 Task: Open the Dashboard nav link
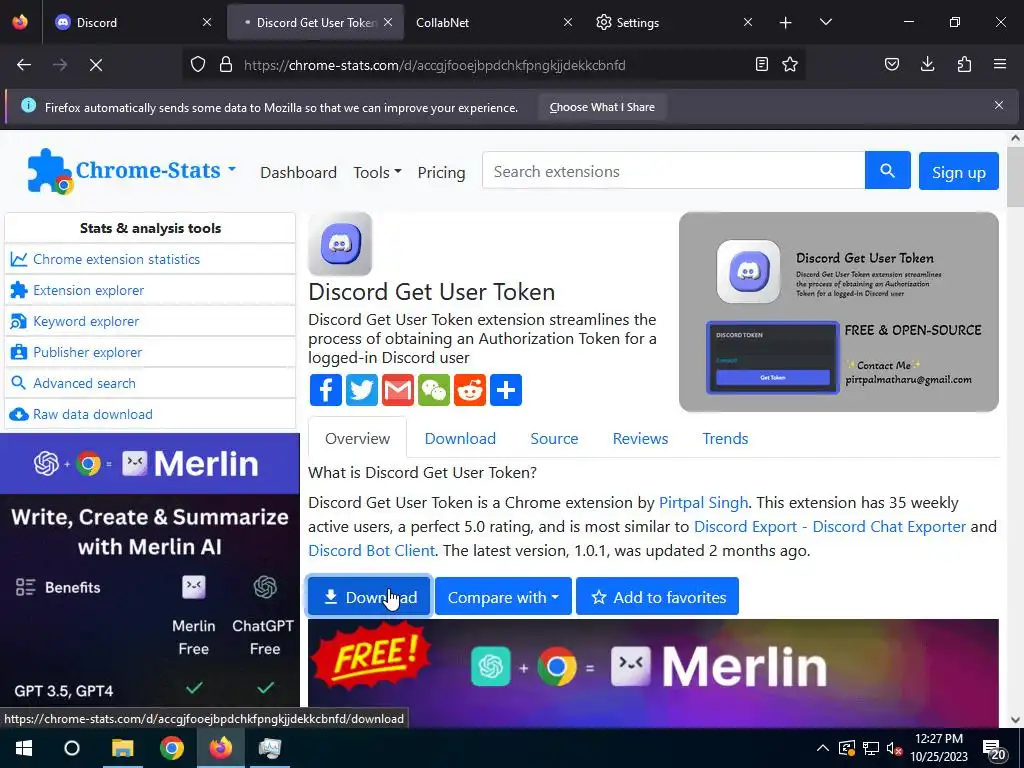298,172
